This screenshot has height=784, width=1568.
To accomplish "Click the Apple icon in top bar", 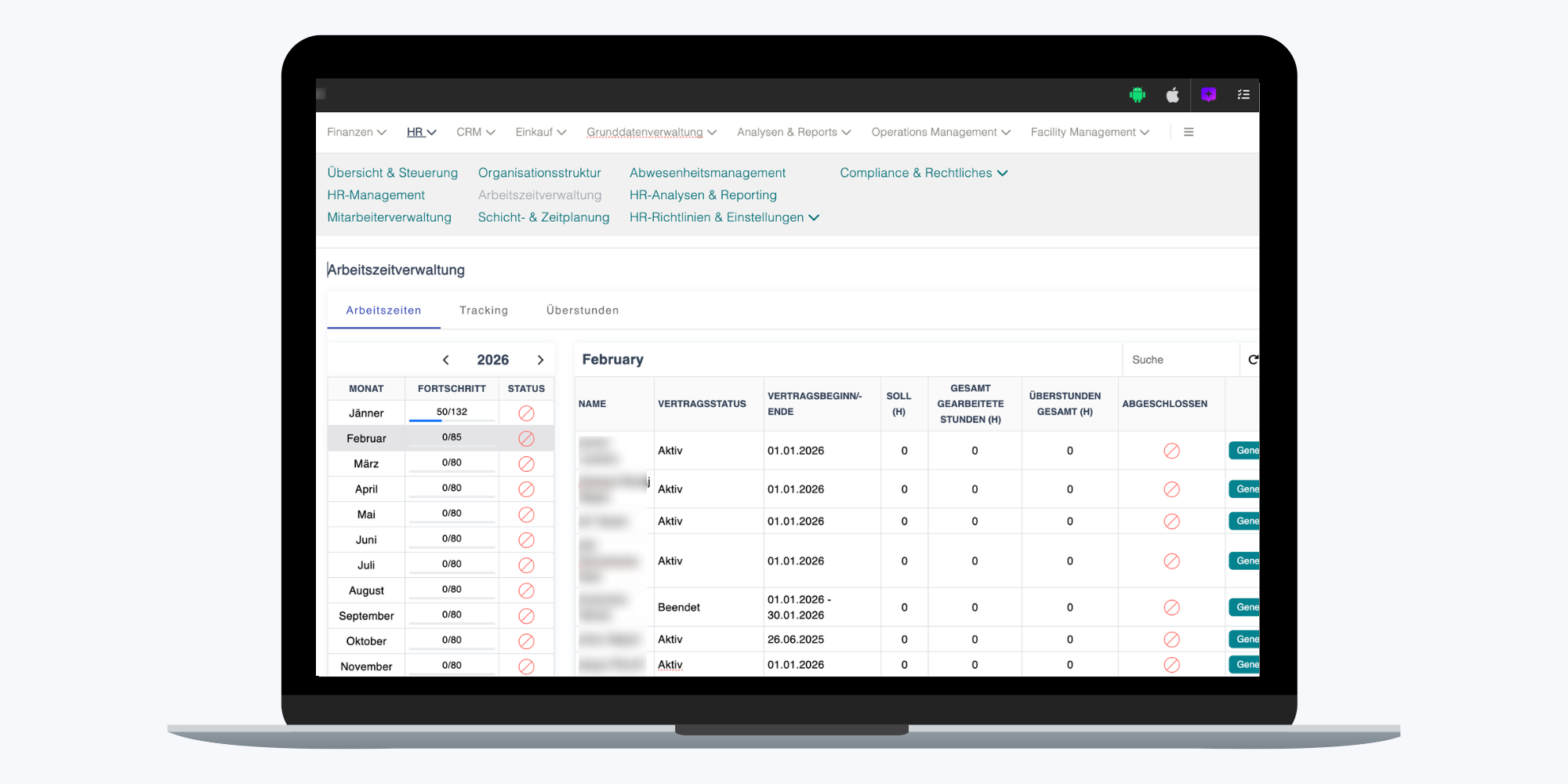I will pyautogui.click(x=1172, y=95).
